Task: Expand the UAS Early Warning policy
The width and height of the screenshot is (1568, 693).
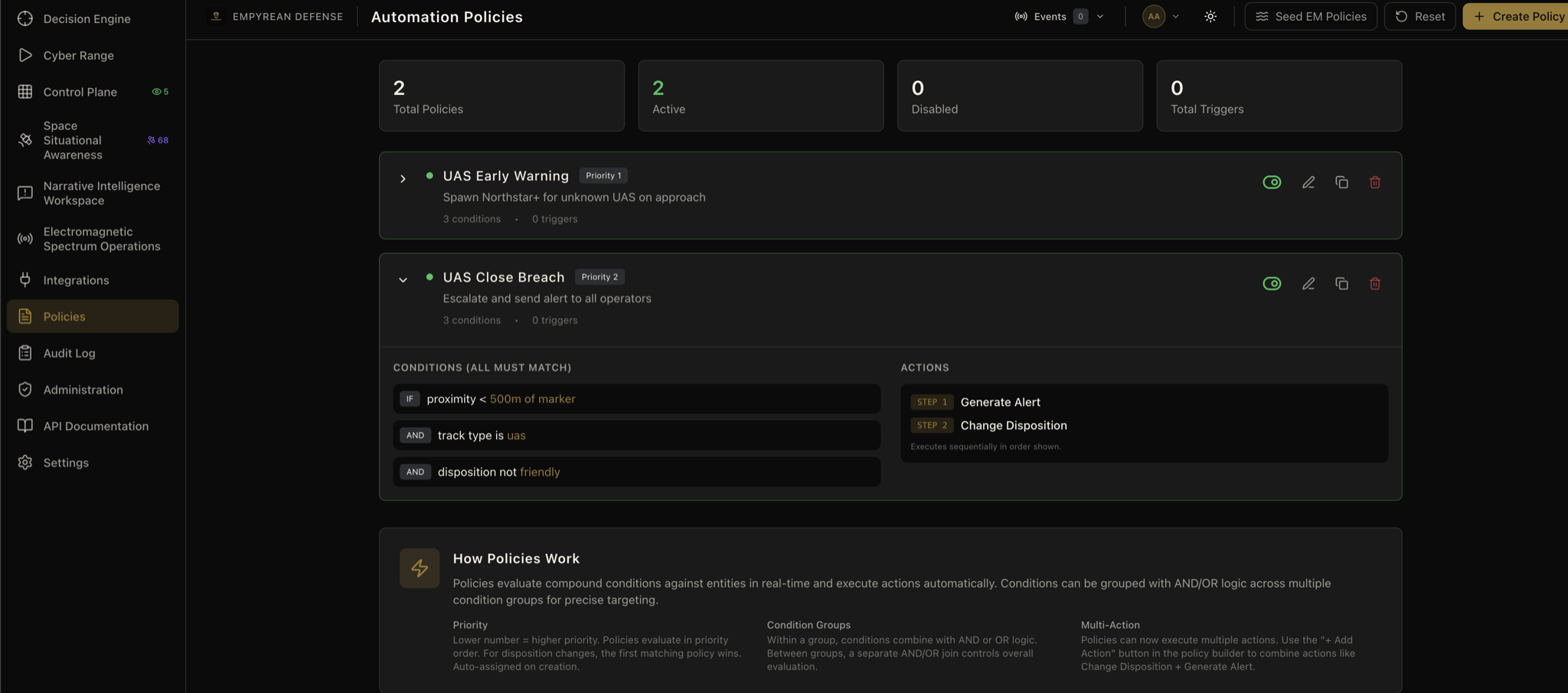Action: click(403, 178)
